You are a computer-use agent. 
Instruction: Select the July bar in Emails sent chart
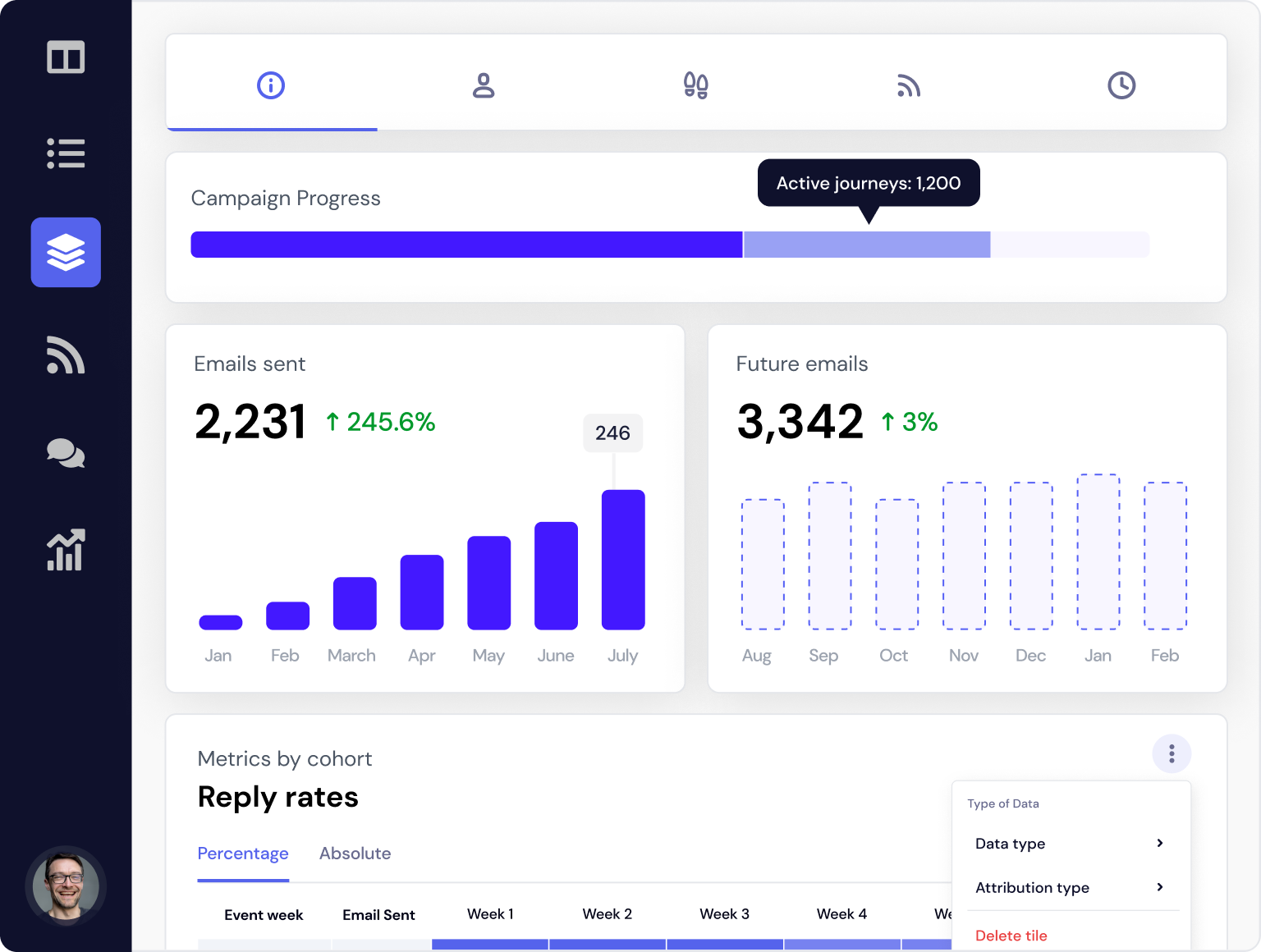coord(623,561)
